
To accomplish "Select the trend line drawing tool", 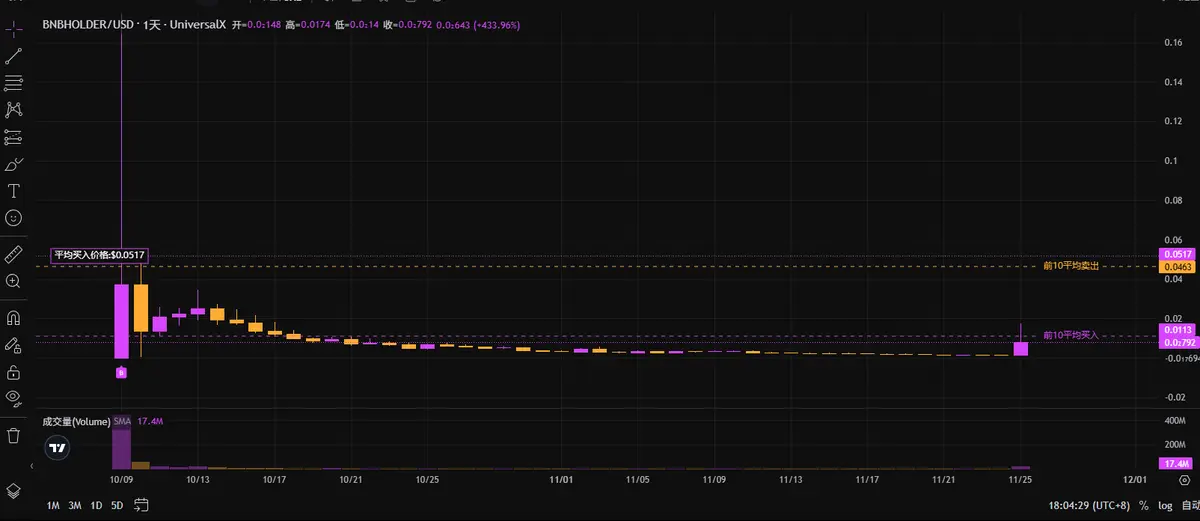I will [x=14, y=57].
